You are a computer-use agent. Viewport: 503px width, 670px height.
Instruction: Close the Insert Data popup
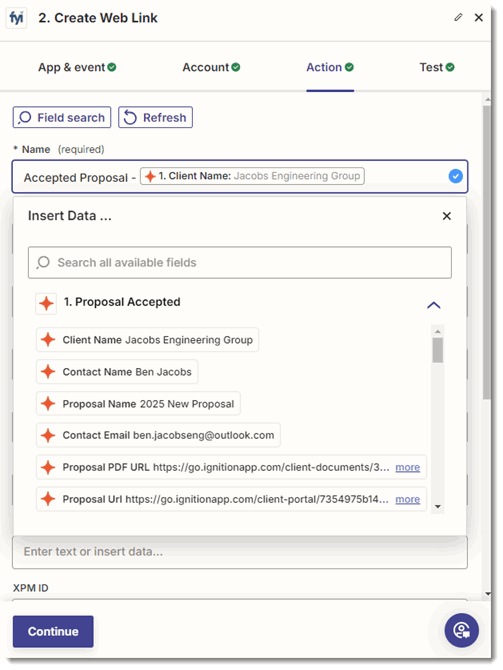[447, 216]
